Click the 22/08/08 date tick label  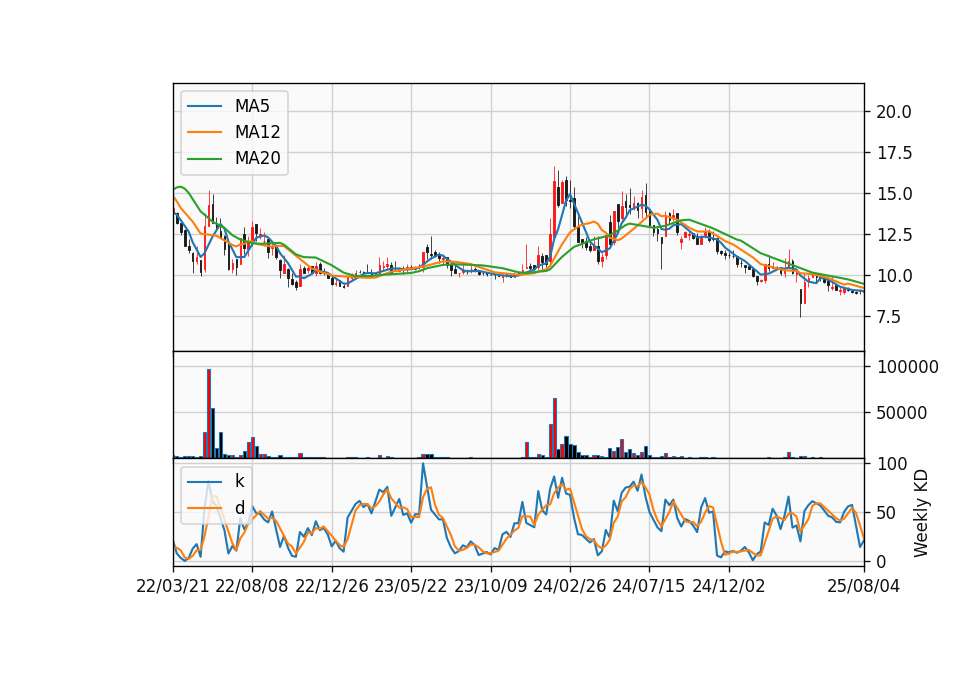point(252,586)
